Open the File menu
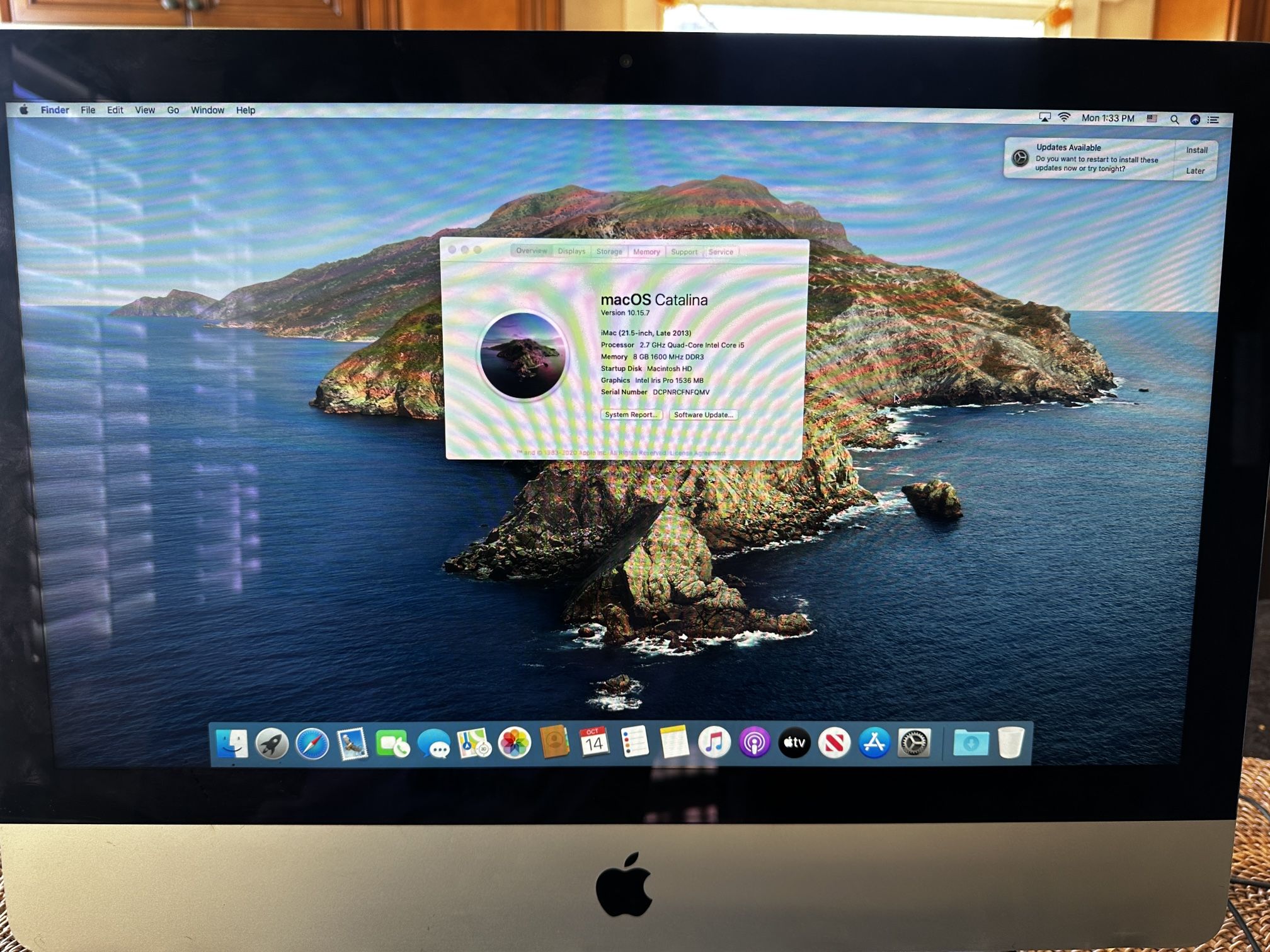 pos(88,110)
